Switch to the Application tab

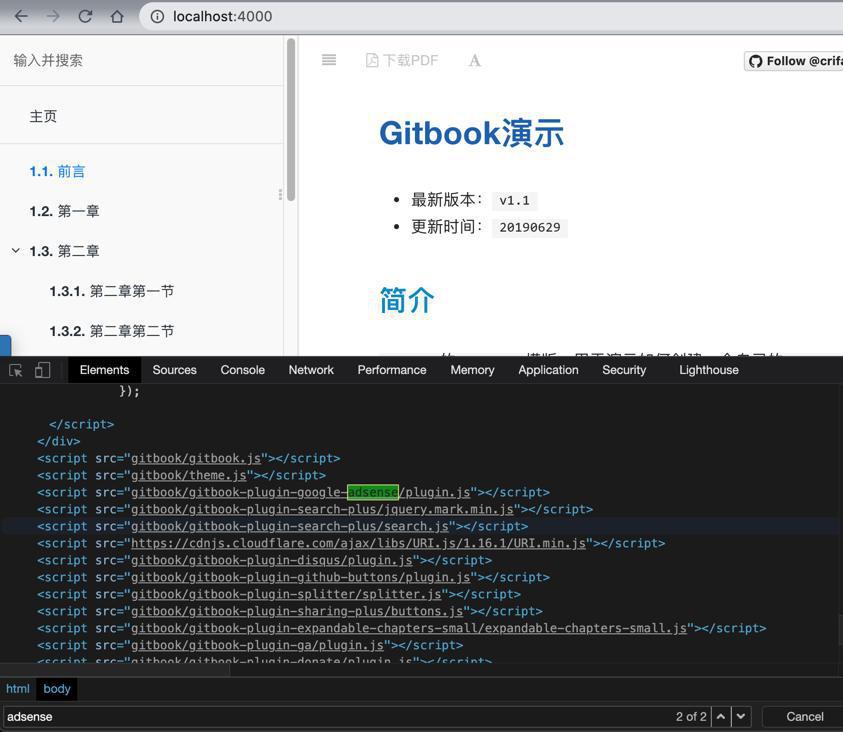(x=548, y=370)
